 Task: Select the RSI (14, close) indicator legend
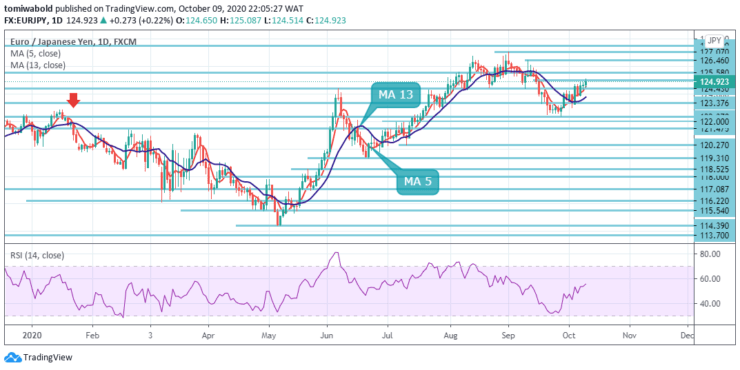tap(37, 255)
